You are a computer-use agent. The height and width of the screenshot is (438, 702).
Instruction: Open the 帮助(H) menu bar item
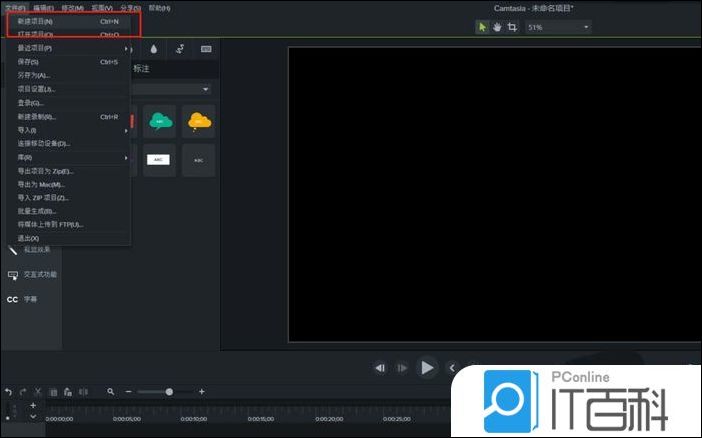point(159,8)
